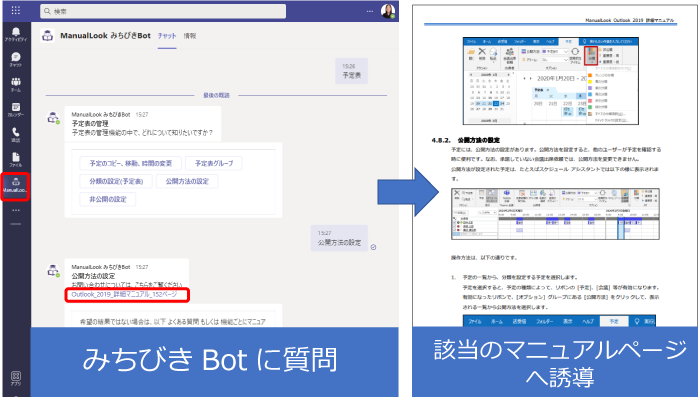Viewport: 700px width, 400px height.
Task: Go to Teams in the sidebar
Action: [x=16, y=84]
